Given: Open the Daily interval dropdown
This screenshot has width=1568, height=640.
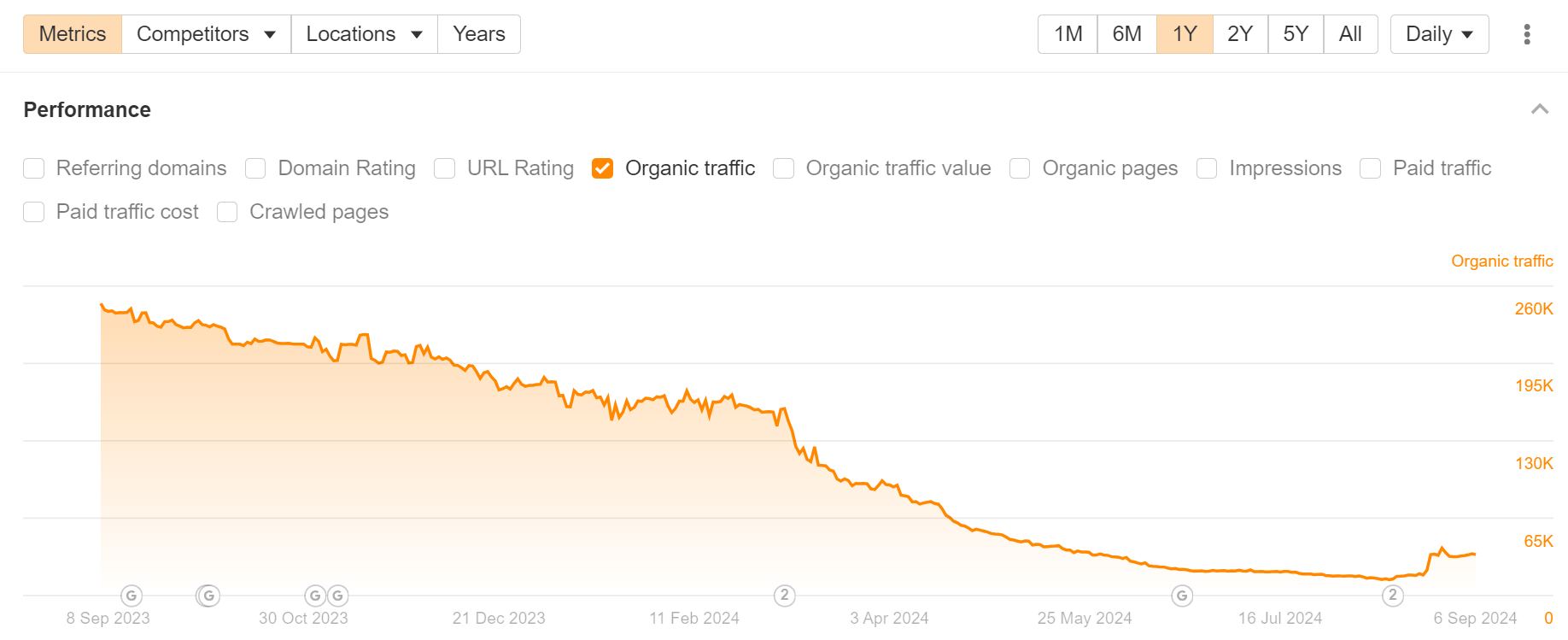Looking at the screenshot, I should 1439,34.
